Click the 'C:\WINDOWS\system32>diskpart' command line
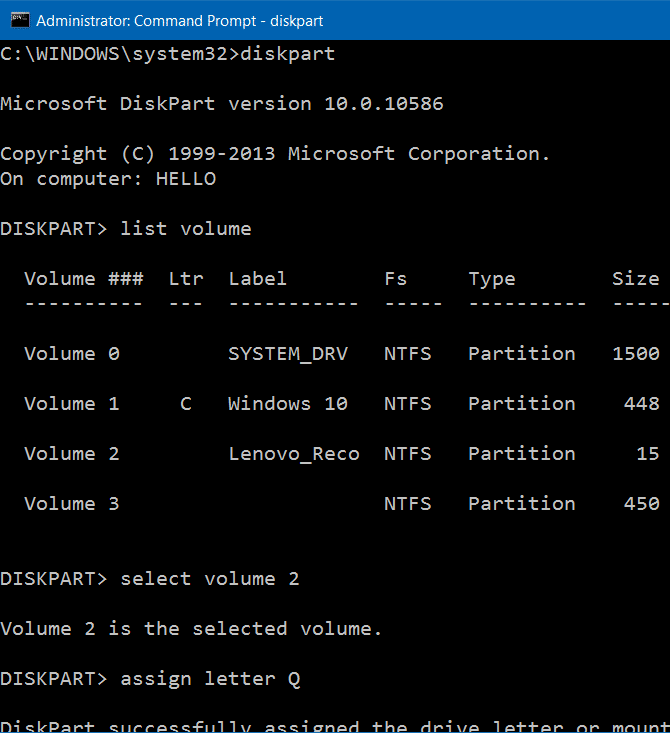This screenshot has width=670, height=733. (167, 54)
